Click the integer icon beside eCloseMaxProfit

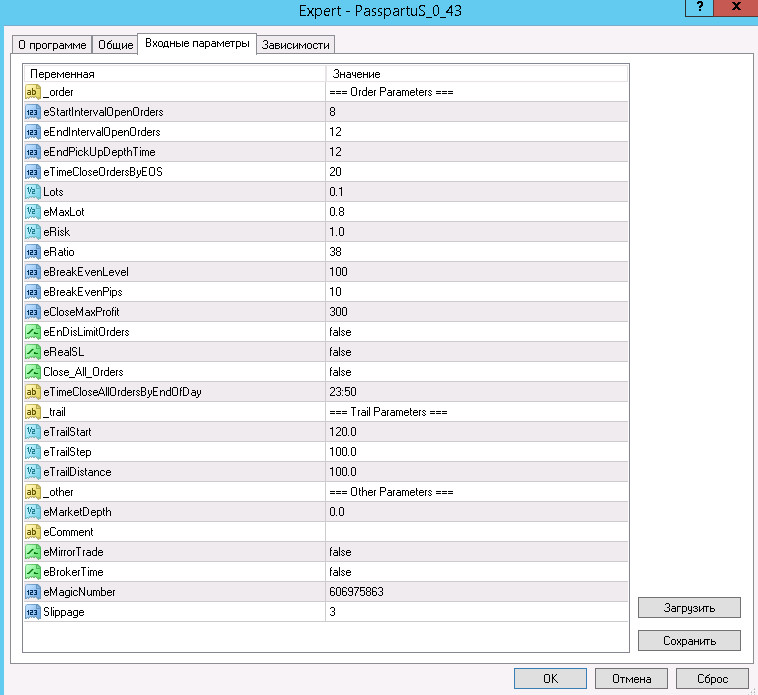[32, 312]
